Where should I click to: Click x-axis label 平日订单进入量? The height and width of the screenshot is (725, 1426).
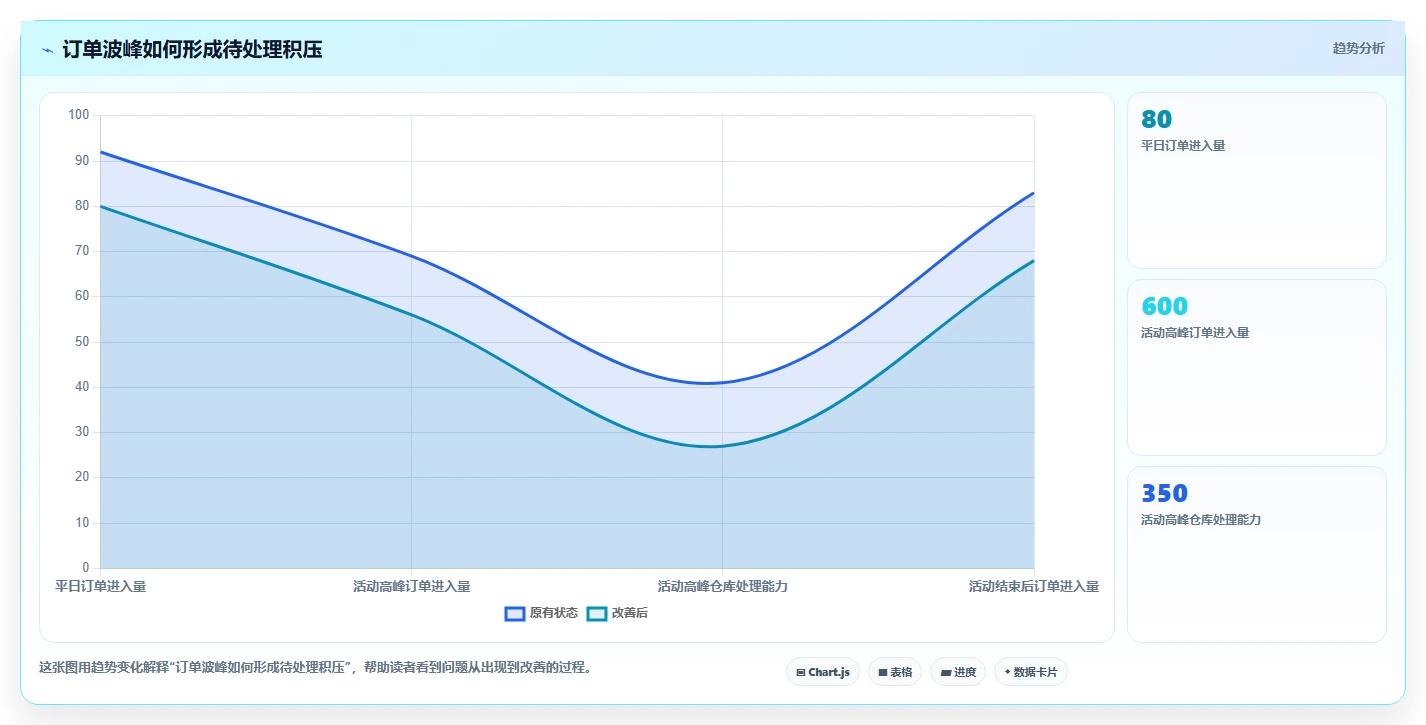(100, 586)
